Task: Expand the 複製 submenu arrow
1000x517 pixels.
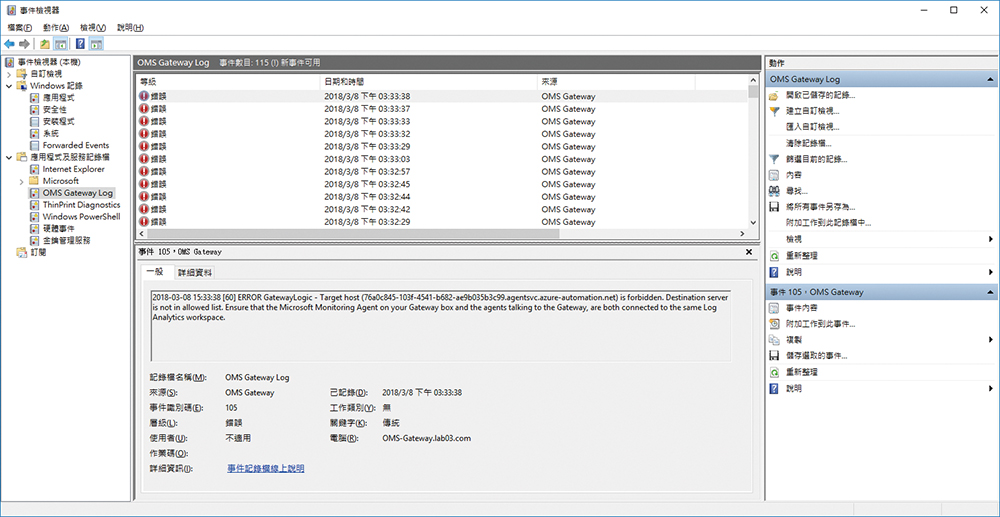Action: [991, 340]
